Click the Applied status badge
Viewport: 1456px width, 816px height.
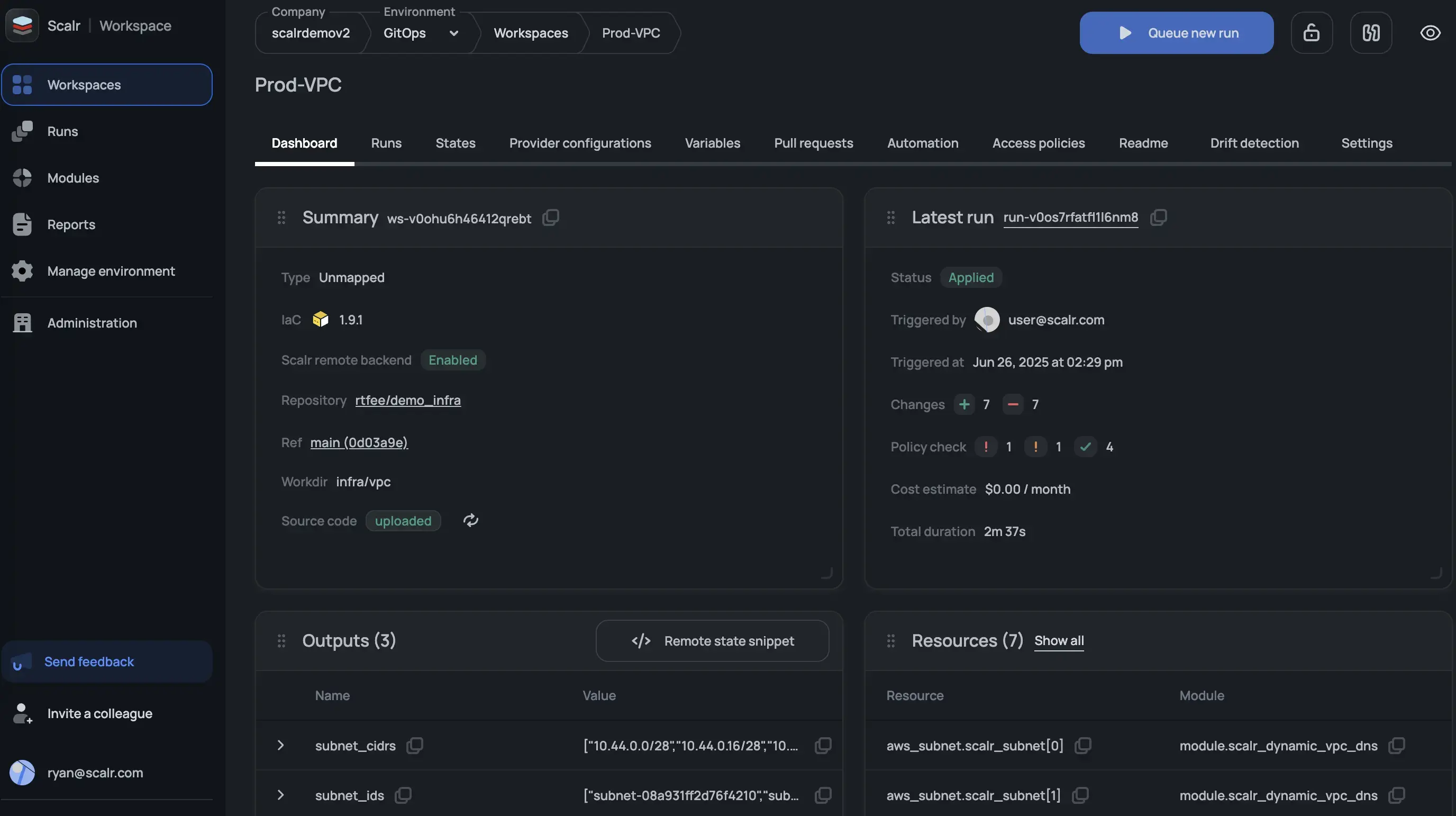pos(970,278)
